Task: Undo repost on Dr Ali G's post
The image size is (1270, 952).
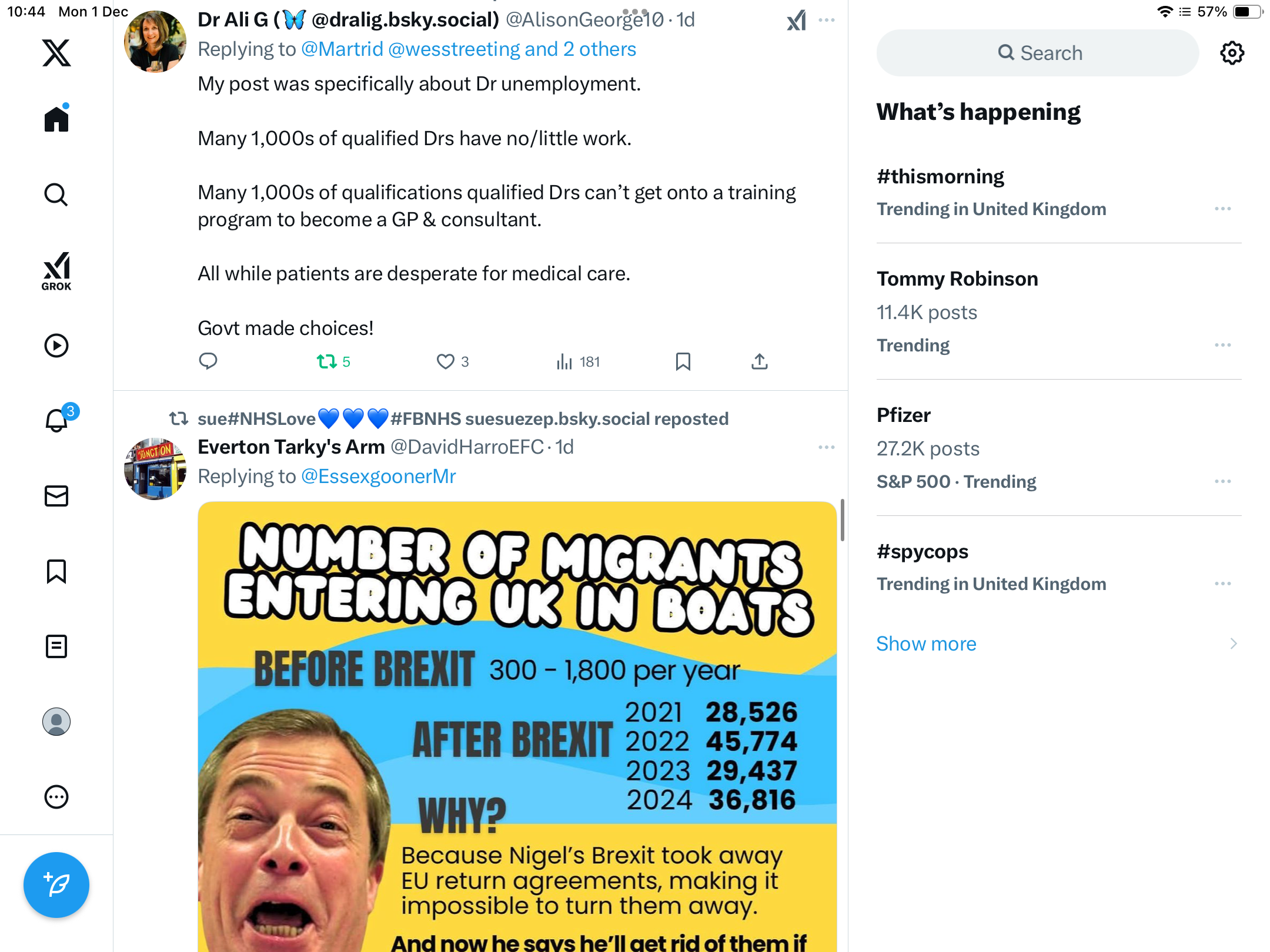Action: [x=327, y=361]
